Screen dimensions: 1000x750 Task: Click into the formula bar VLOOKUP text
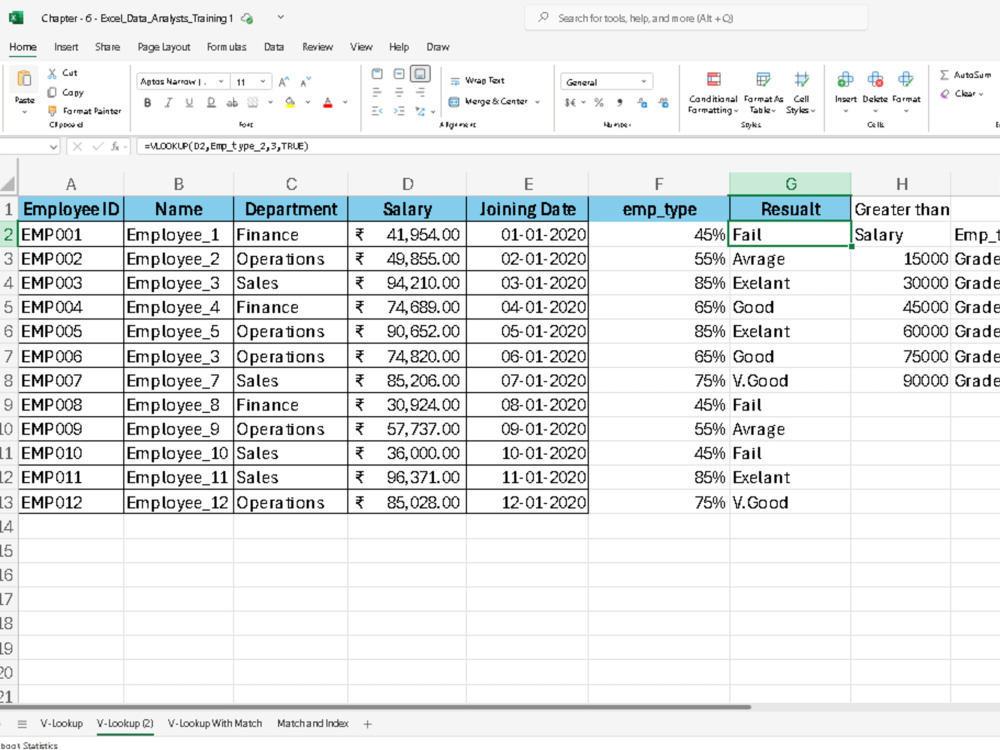pyautogui.click(x=226, y=146)
